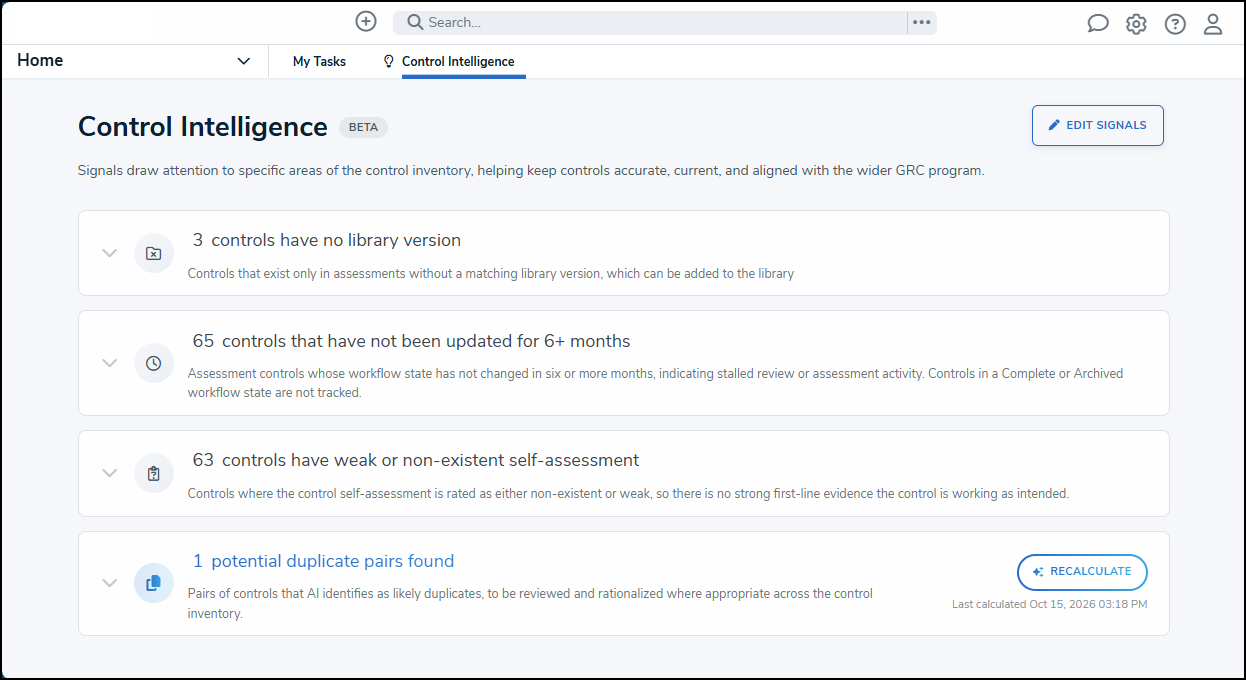Click the duplicate pairs copy icon

[x=154, y=583]
